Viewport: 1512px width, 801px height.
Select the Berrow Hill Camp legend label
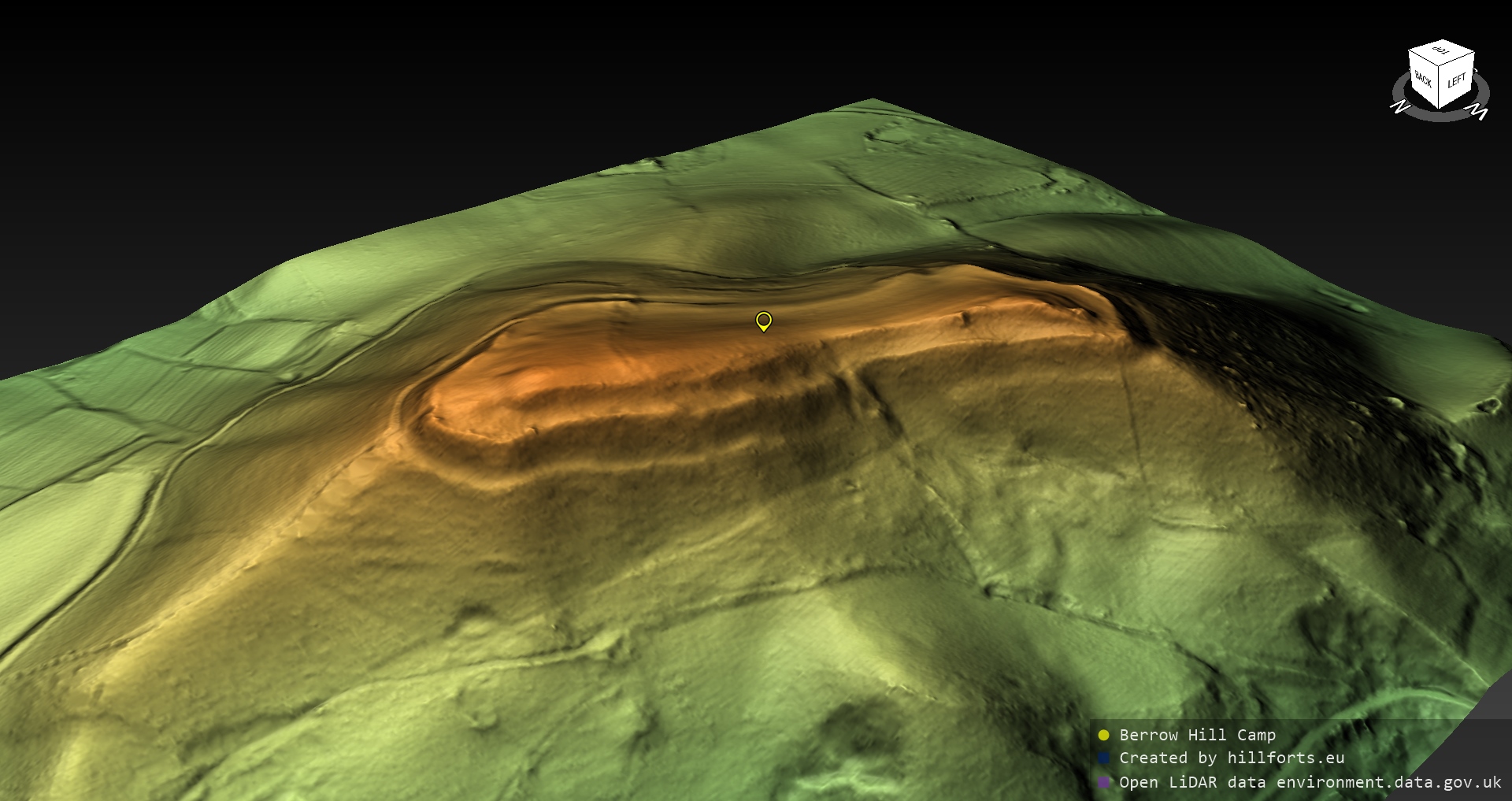pyautogui.click(x=1197, y=735)
